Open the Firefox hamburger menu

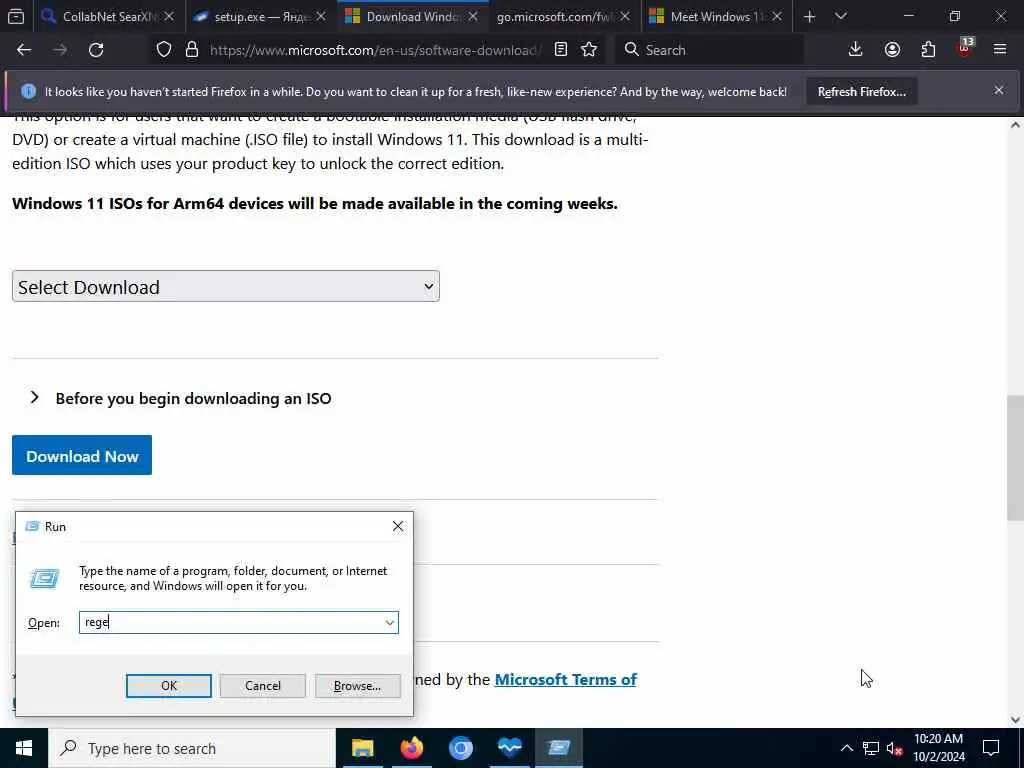coord(1000,50)
